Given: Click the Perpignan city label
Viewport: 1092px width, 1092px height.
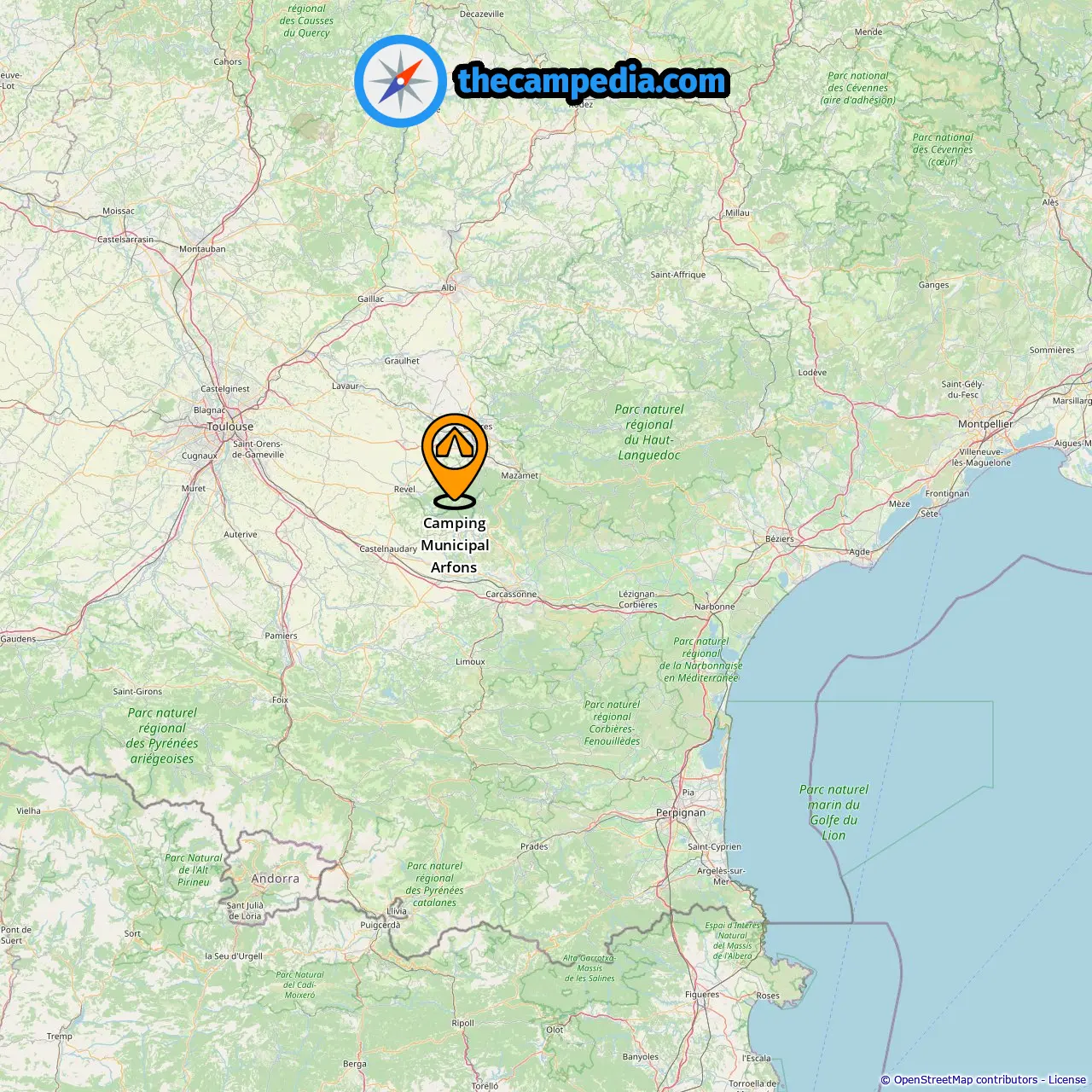Looking at the screenshot, I should pos(681,813).
